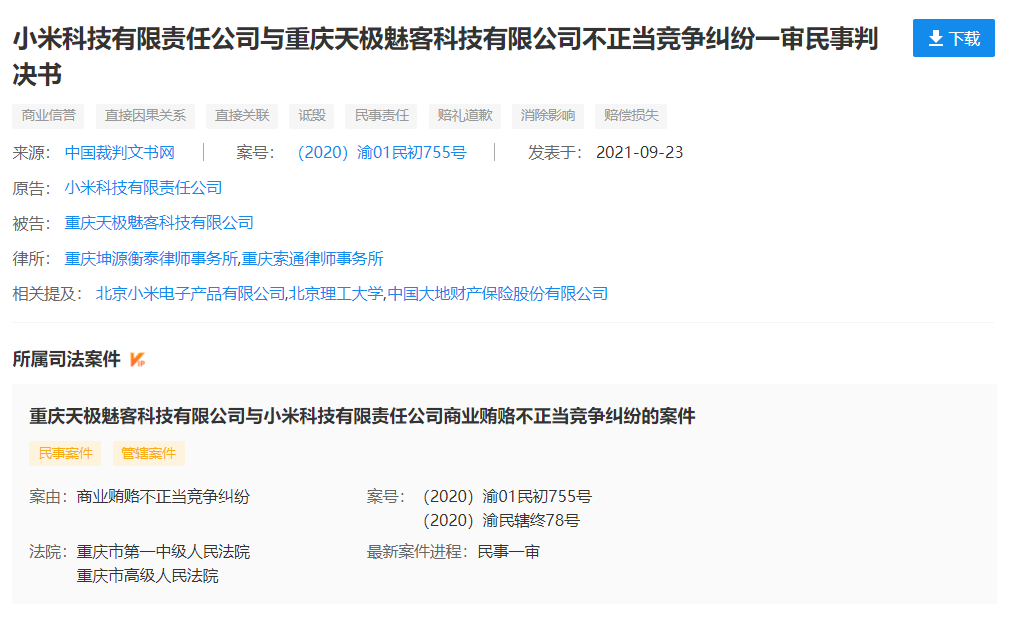The height and width of the screenshot is (621, 1013).
Task: Click case number (2020)渝民辖终78号
Action: (501, 521)
